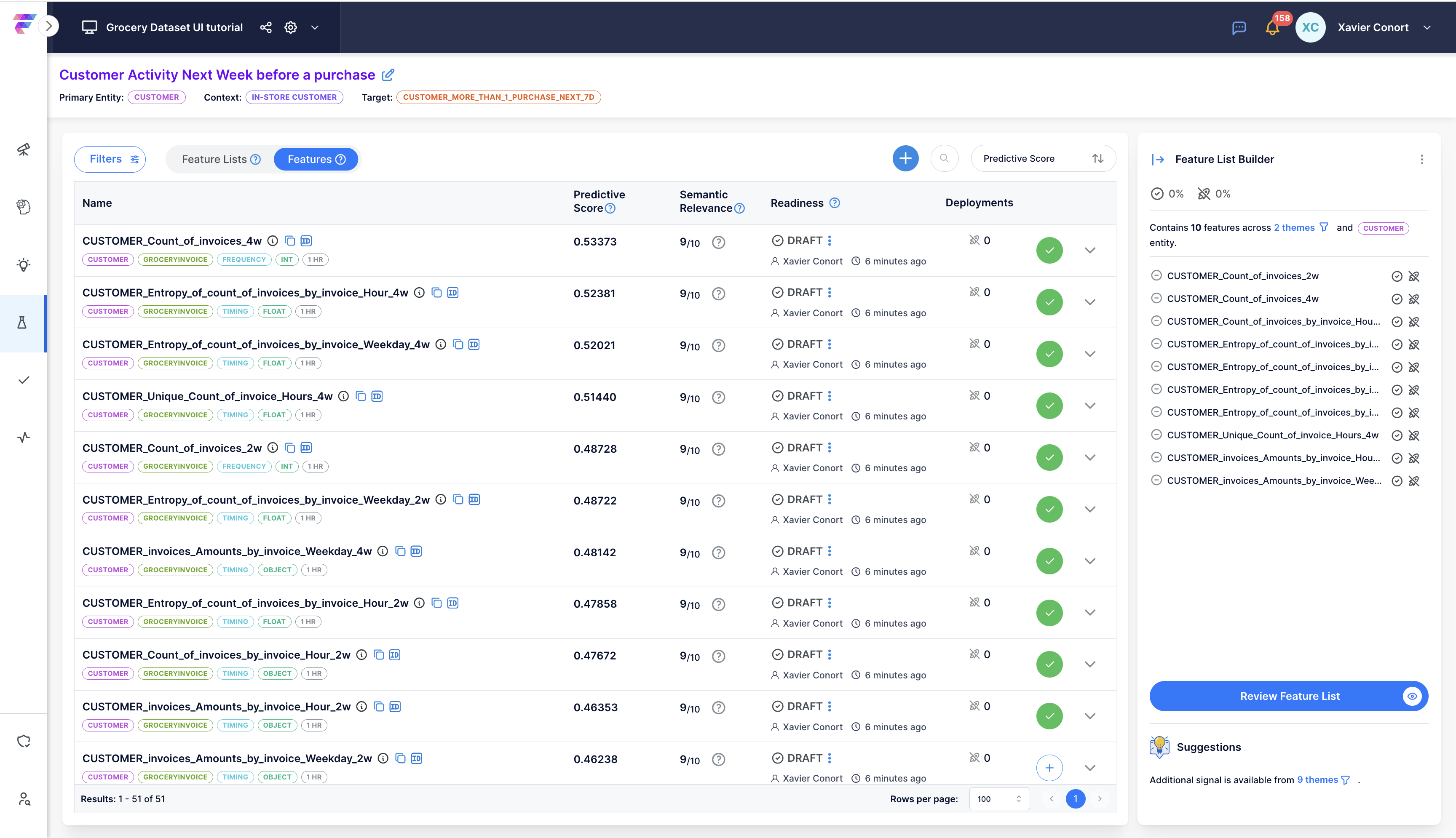
Task: Deselect CUSTOMER_Count_of_invoices_4w green check toggle
Action: coord(1049,251)
